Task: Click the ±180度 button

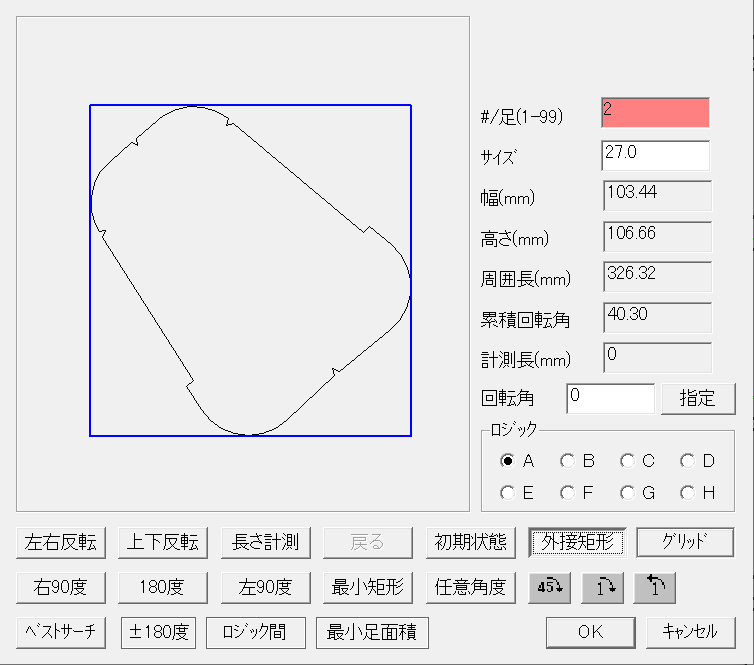Action: [x=158, y=632]
